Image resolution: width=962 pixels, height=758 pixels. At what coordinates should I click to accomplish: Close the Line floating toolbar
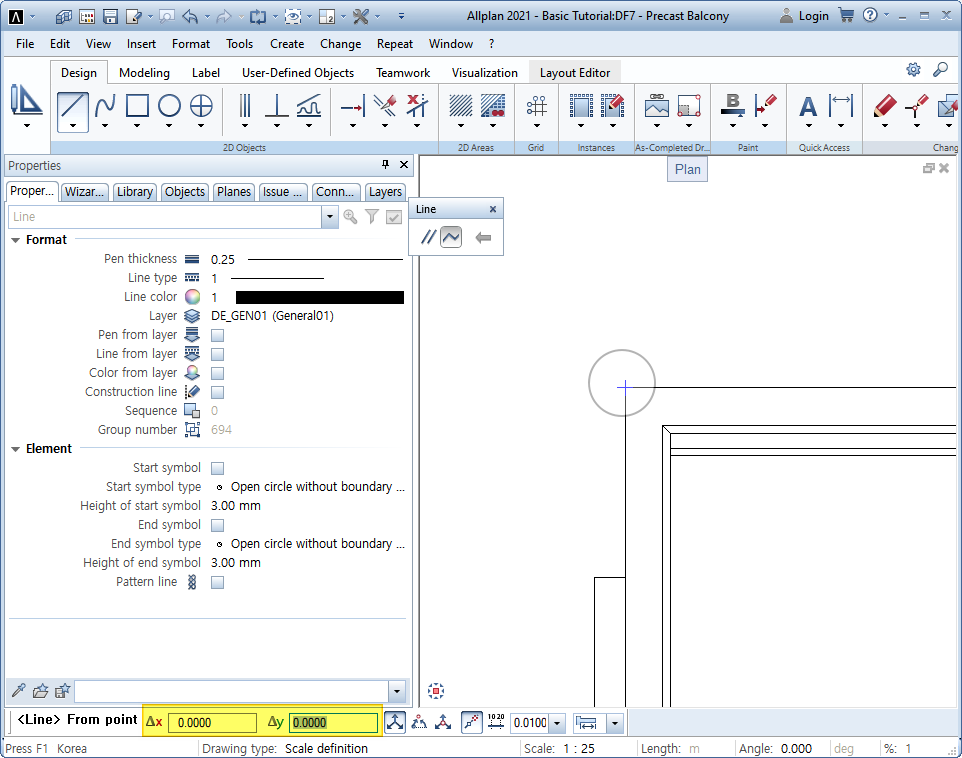tap(493, 209)
